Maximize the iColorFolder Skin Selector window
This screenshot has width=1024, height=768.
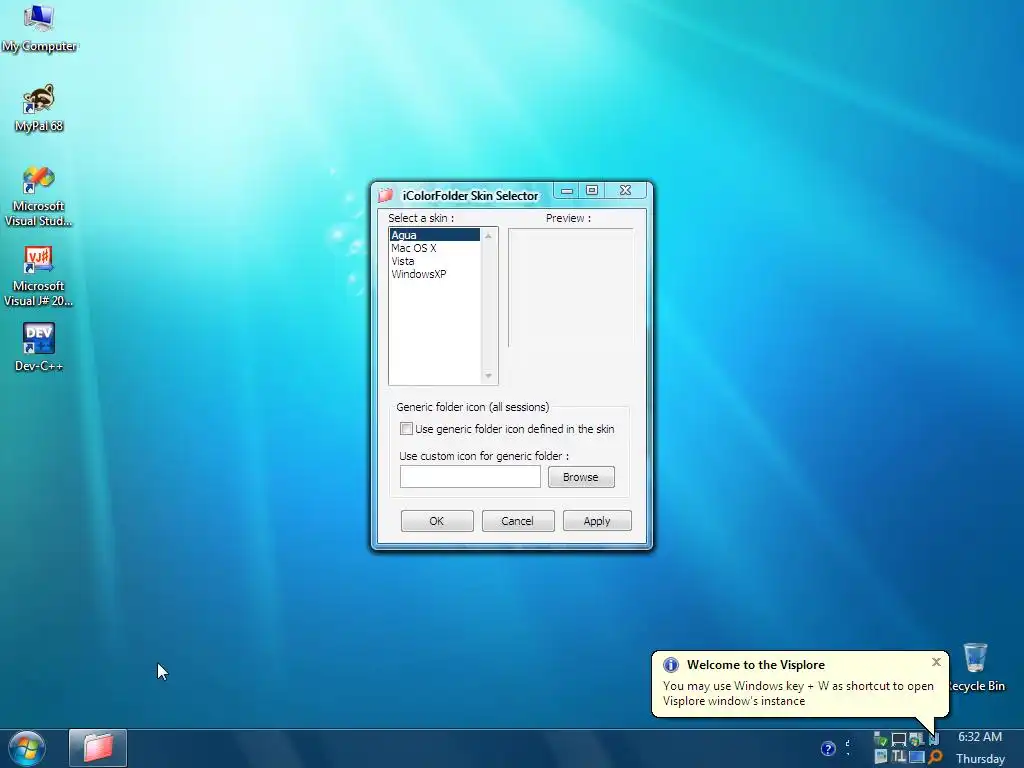(592, 190)
